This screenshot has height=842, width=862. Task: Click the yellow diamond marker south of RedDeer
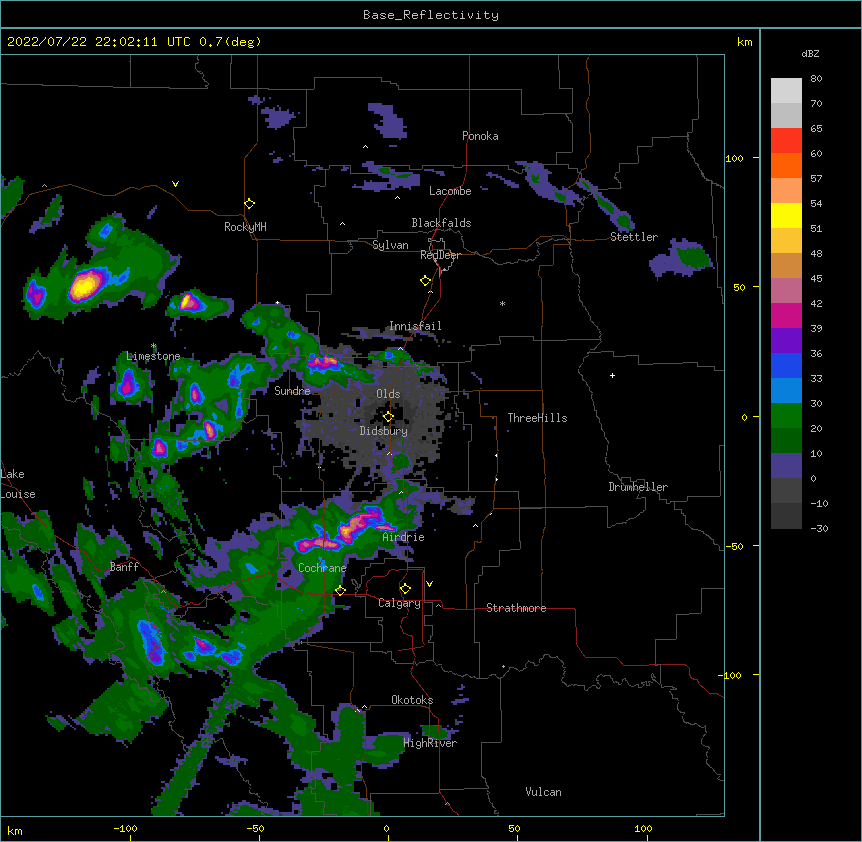(x=425, y=281)
